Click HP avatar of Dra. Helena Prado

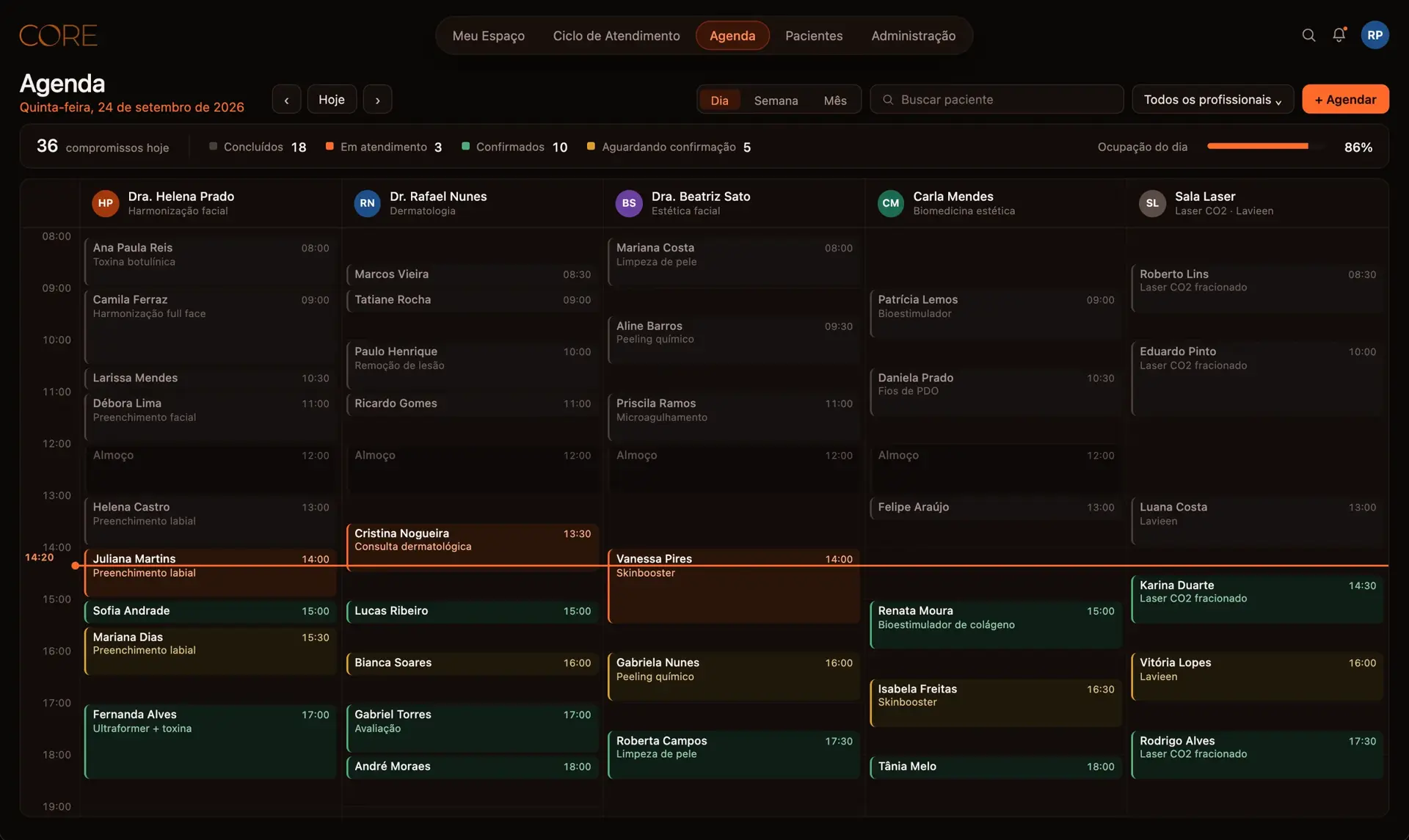[x=105, y=203]
